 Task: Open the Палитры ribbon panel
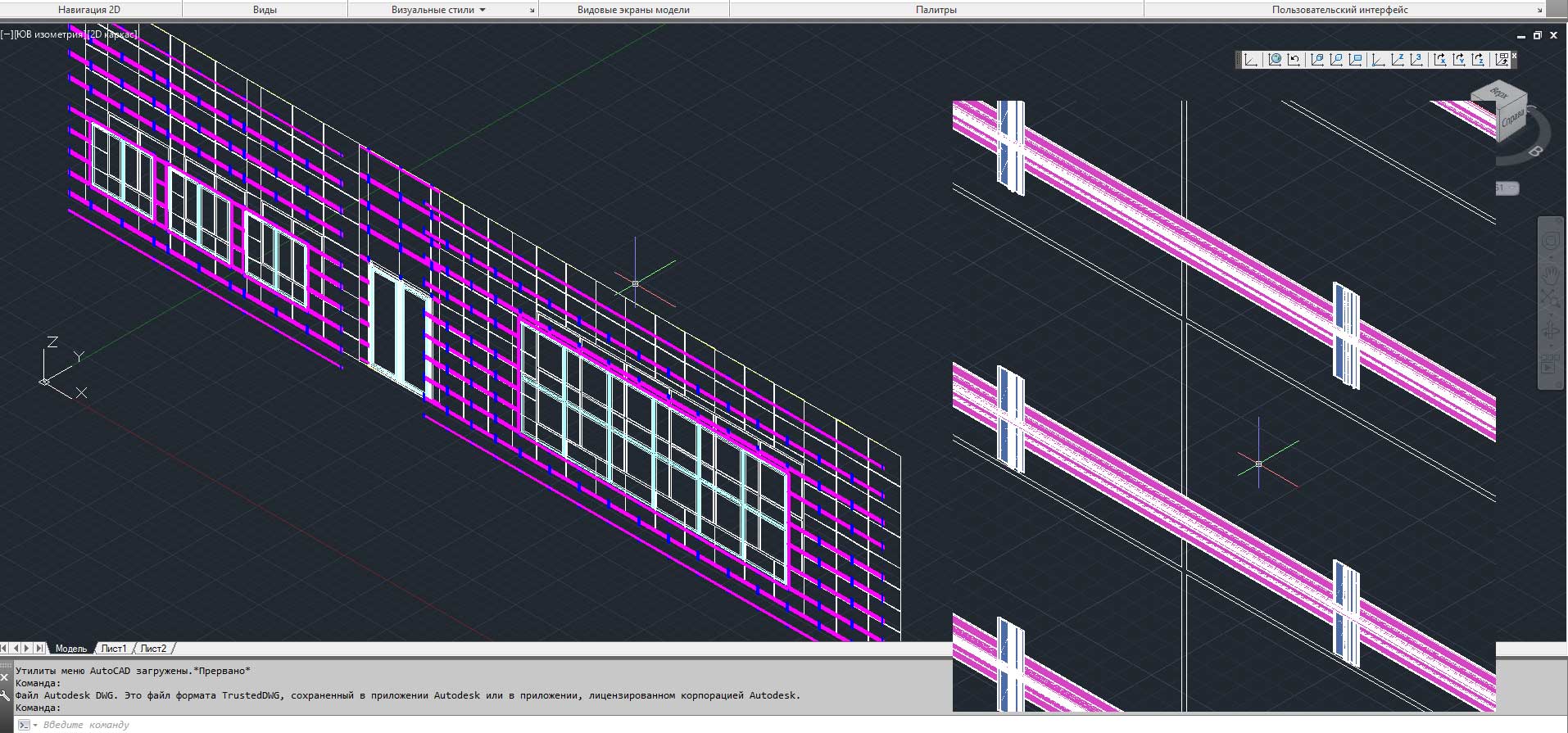(x=936, y=10)
